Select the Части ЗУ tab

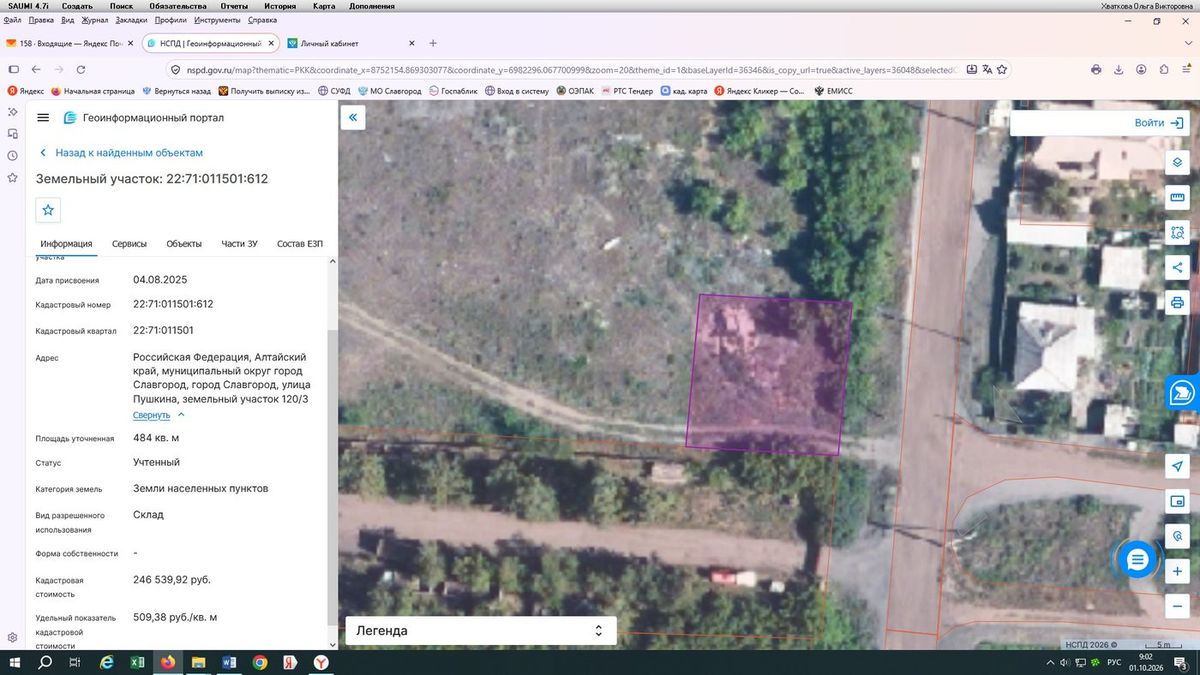(x=240, y=244)
